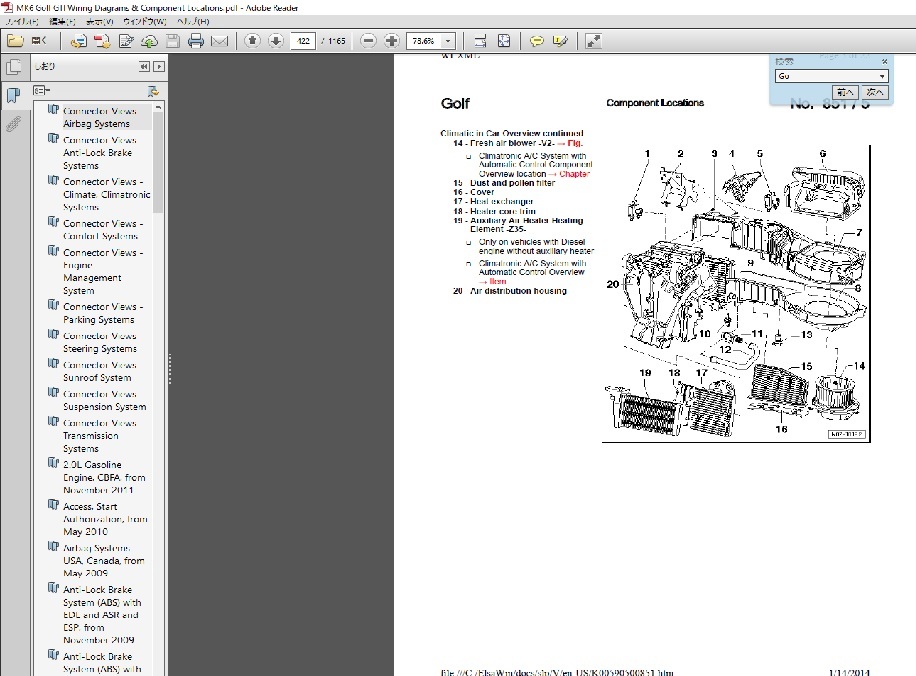Click the 次へ (Next) find button
Image resolution: width=916 pixels, height=676 pixels.
click(875, 92)
